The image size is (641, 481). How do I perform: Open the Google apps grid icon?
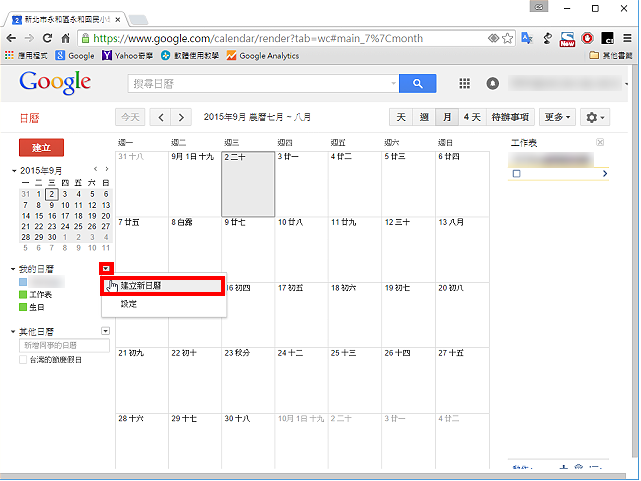464,83
